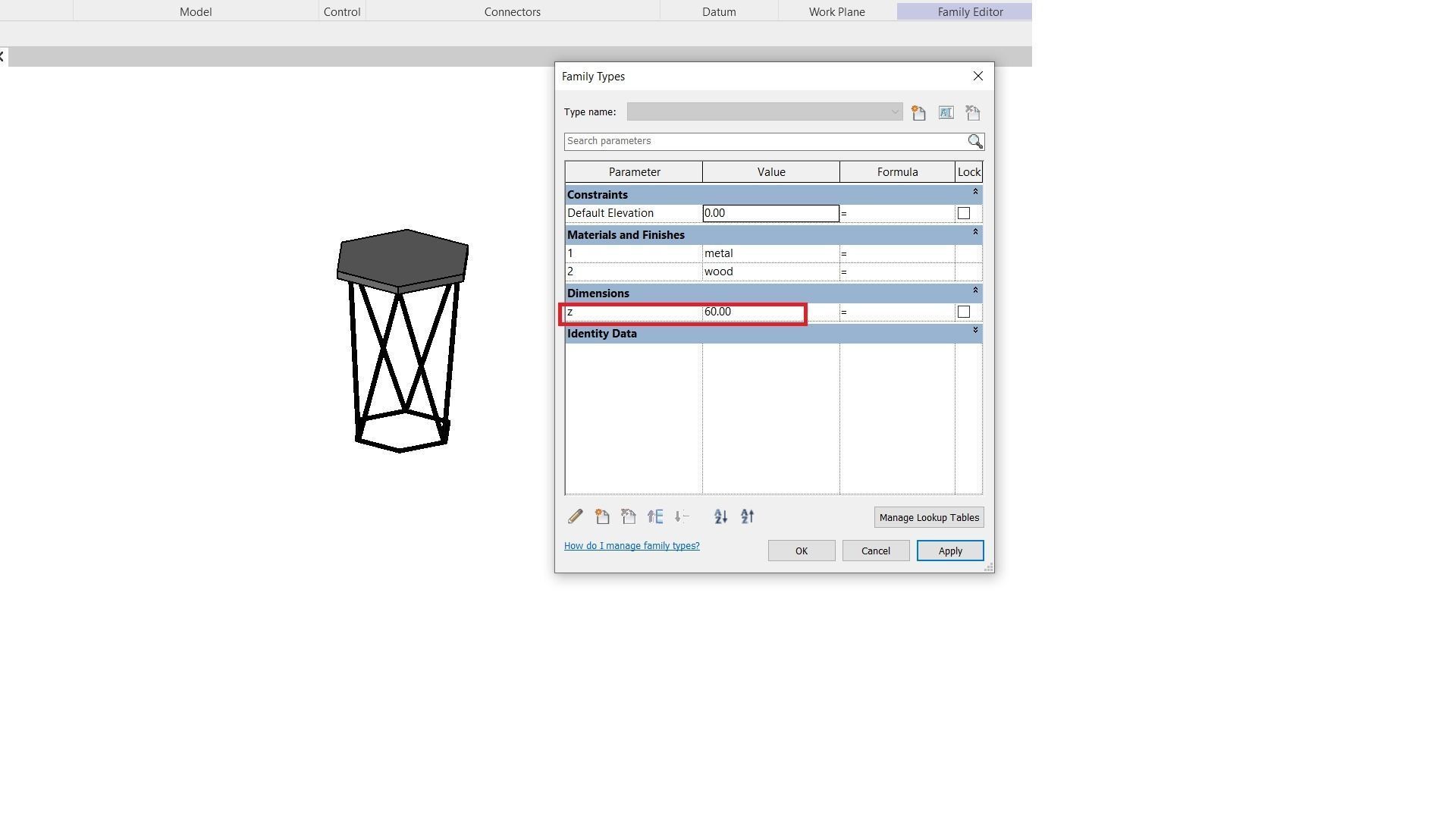Image resolution: width=1456 pixels, height=819 pixels.
Task: Click the New Type icon beside Type name
Action: pyautogui.click(x=918, y=113)
